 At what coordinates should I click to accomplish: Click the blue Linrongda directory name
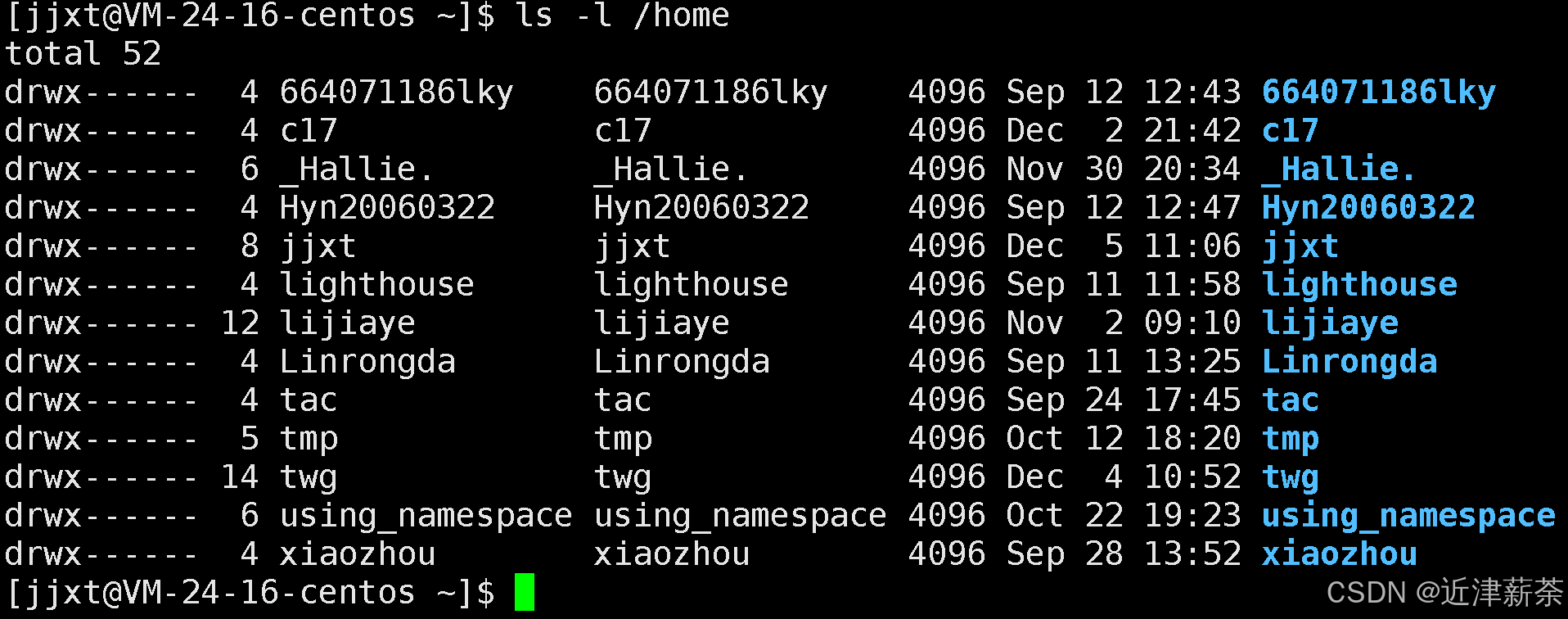pyautogui.click(x=1350, y=361)
